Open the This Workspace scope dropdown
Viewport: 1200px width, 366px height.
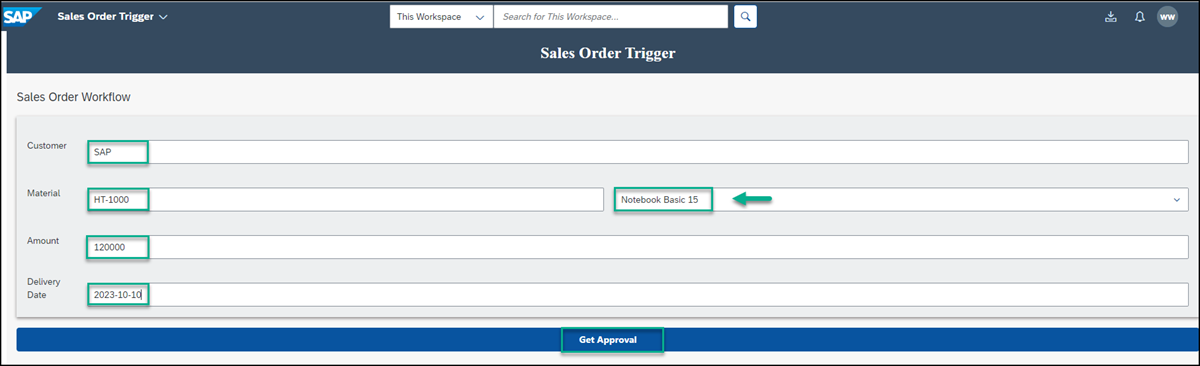(x=441, y=17)
